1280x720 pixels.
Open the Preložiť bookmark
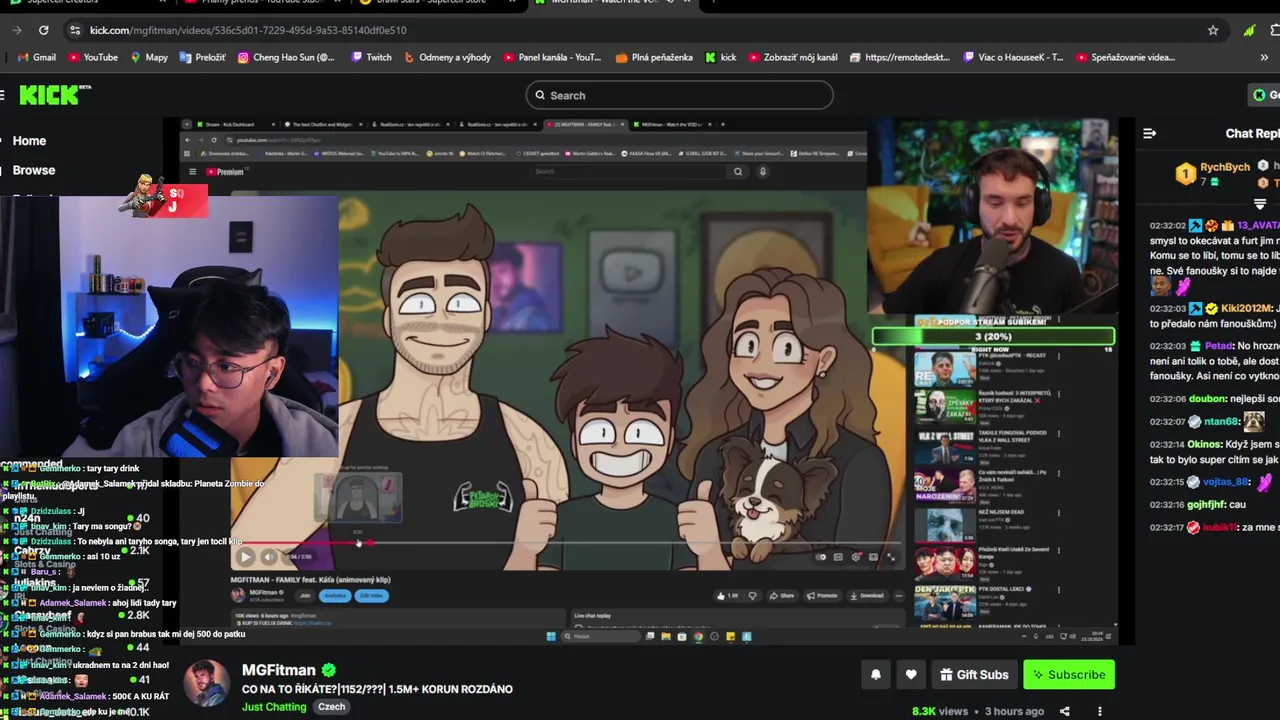(x=203, y=57)
